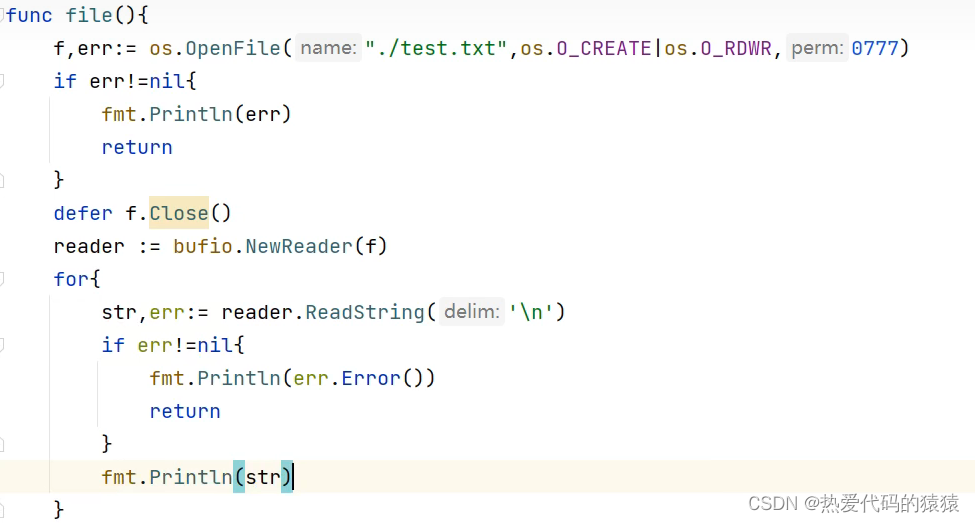Click the os.OpenFile call
This screenshot has height=523, width=975.
215,48
